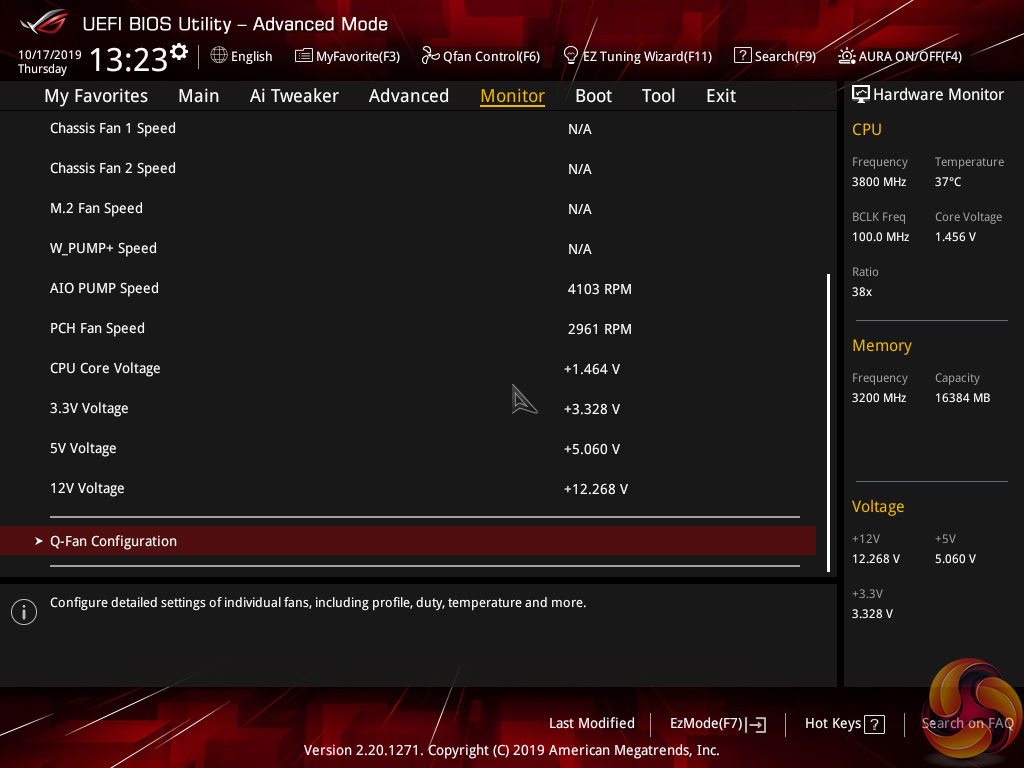
Task: Click the date 10/17/2019 Thursday
Action: click(x=49, y=61)
